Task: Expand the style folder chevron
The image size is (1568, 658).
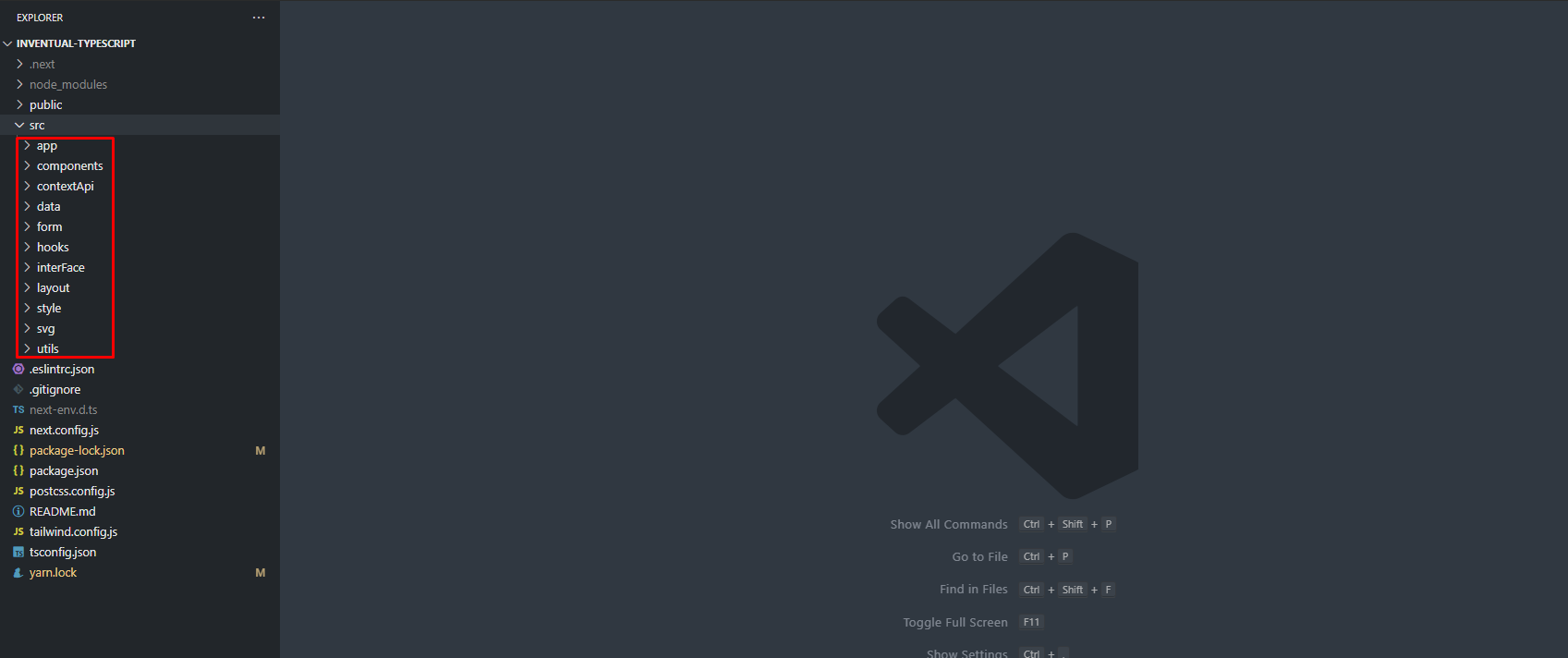Action: 27,308
